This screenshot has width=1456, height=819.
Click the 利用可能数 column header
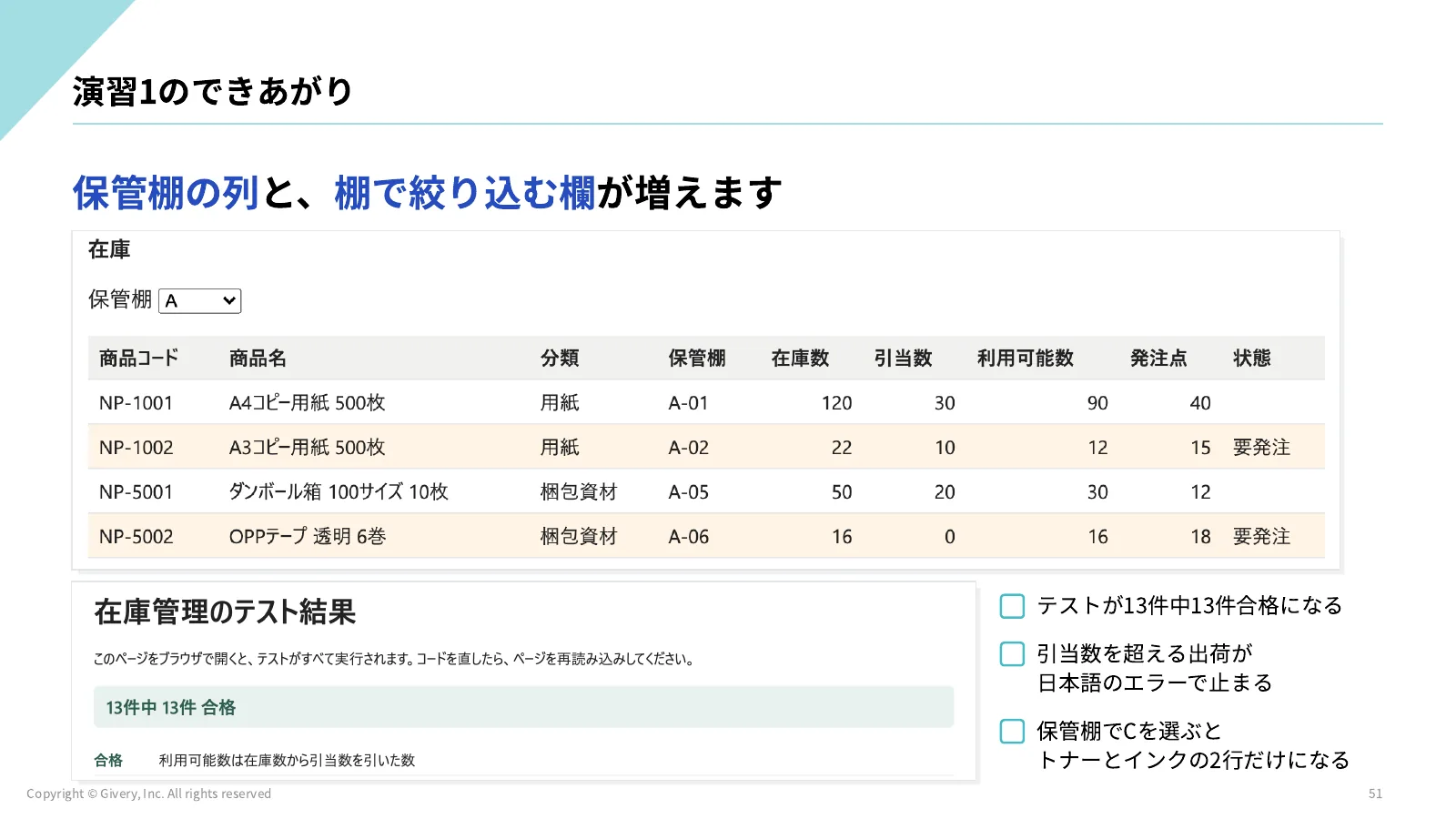point(1026,359)
